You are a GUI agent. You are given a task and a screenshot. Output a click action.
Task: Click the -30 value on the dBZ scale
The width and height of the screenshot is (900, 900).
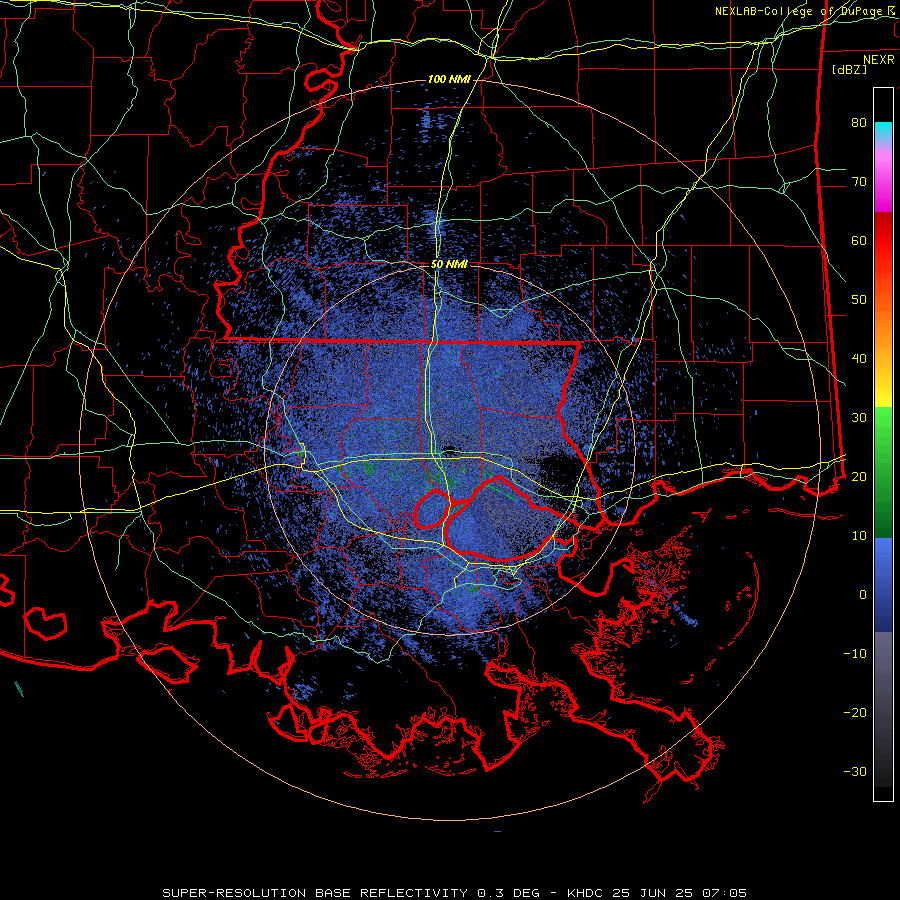pos(855,771)
